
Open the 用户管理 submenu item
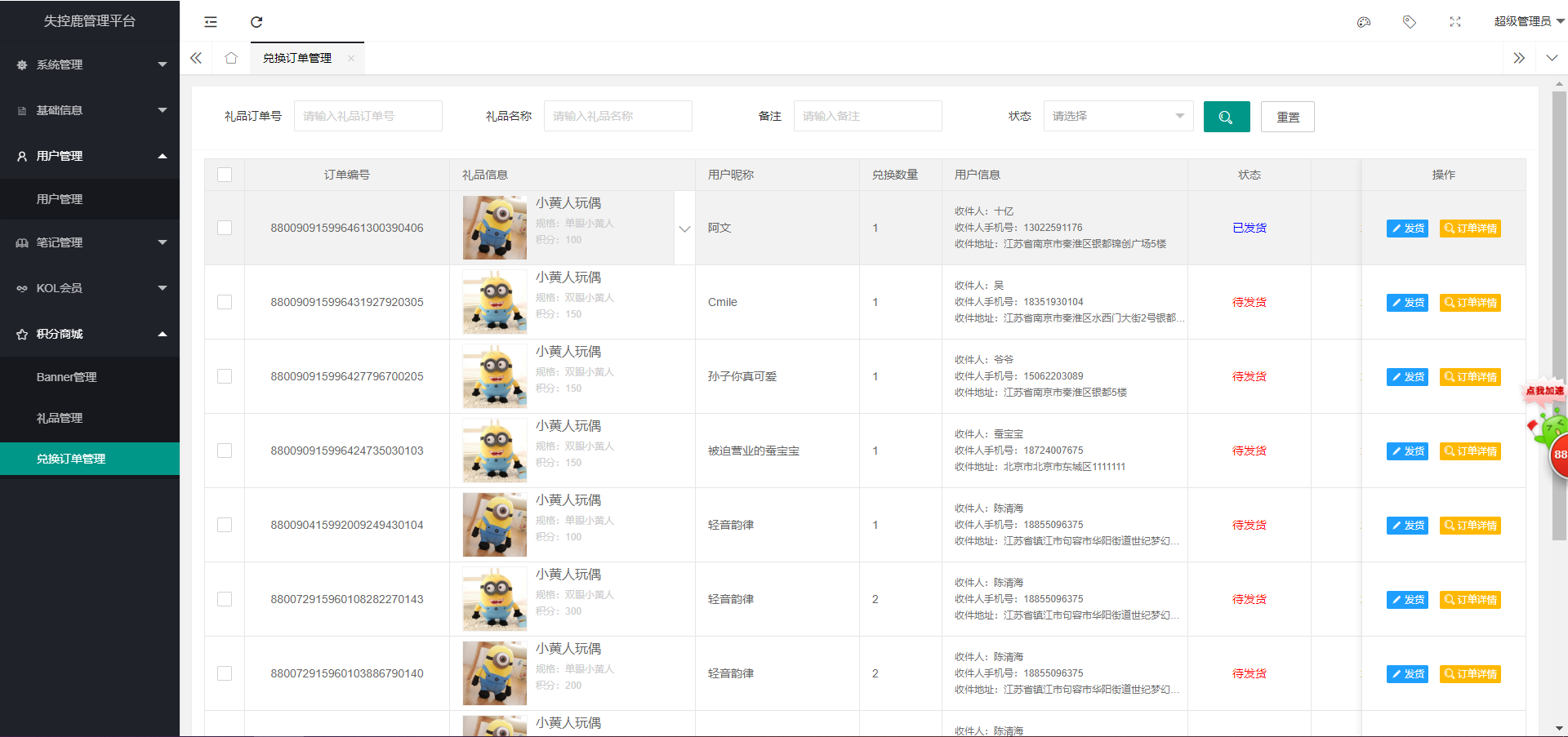coord(90,199)
